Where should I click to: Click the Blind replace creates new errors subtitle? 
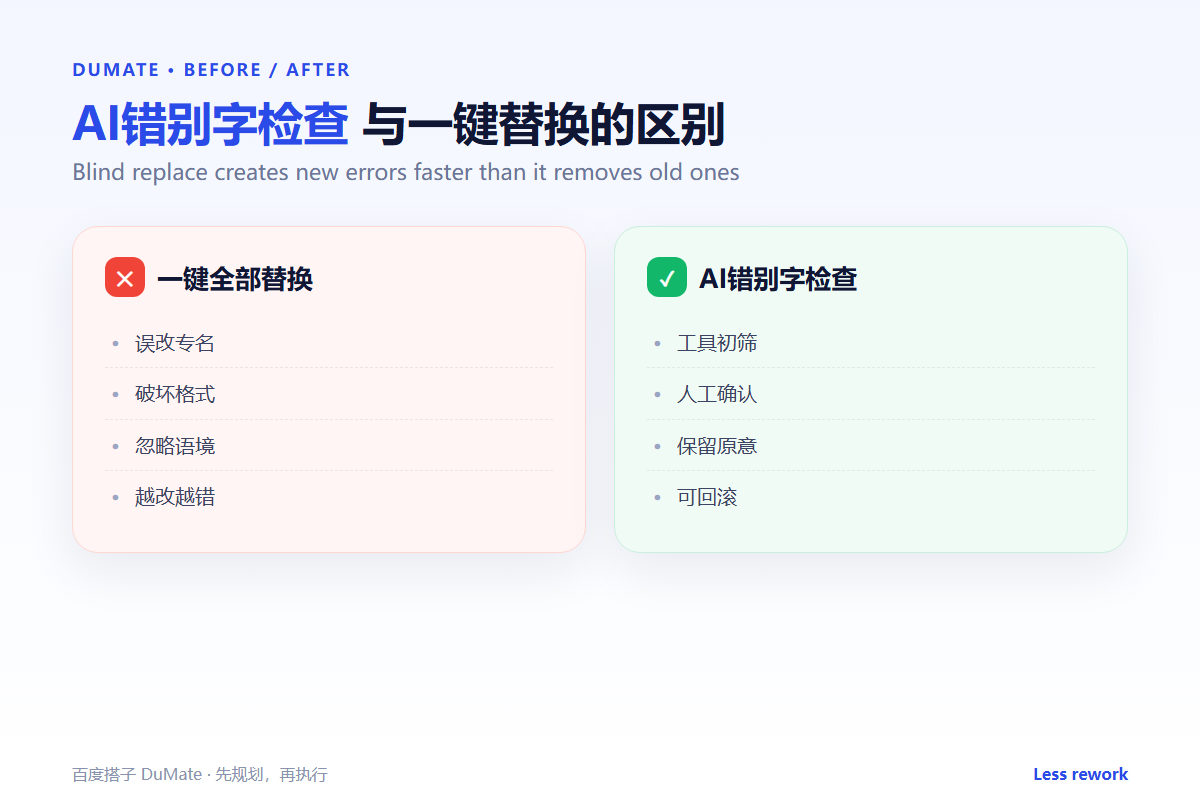[x=406, y=172]
